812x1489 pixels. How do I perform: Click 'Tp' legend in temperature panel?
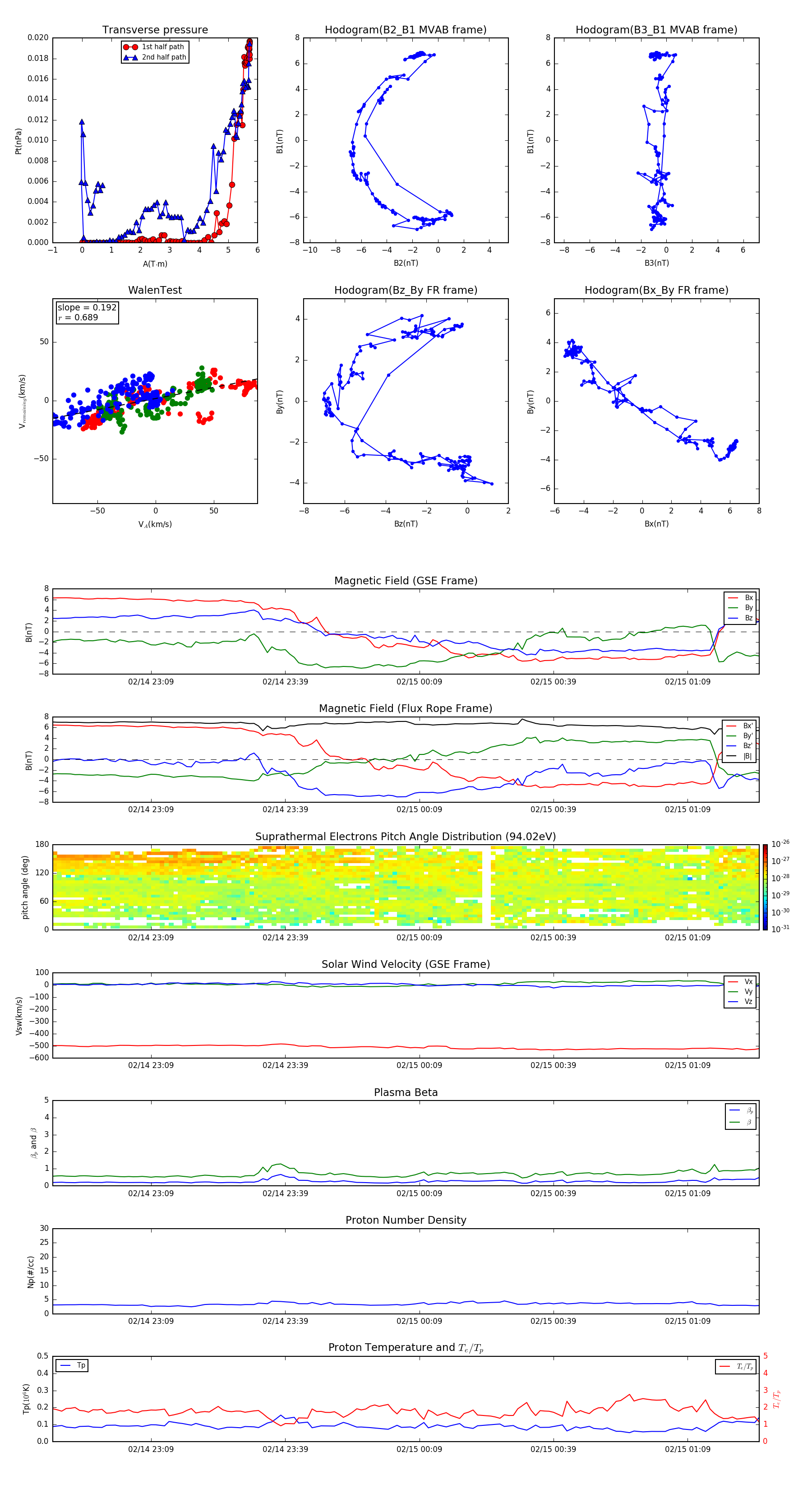[x=72, y=1366]
